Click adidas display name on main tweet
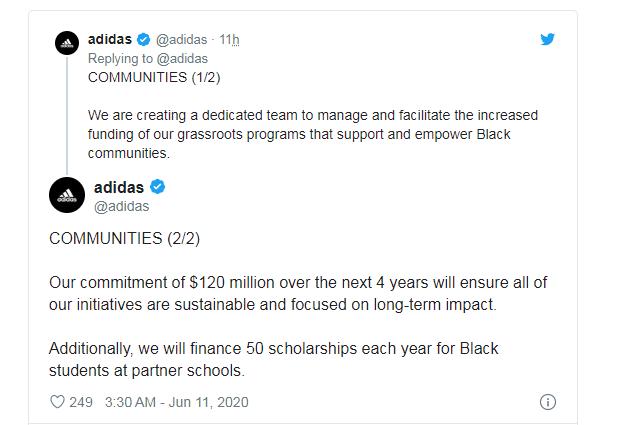This screenshot has height=425, width=625. coord(120,187)
